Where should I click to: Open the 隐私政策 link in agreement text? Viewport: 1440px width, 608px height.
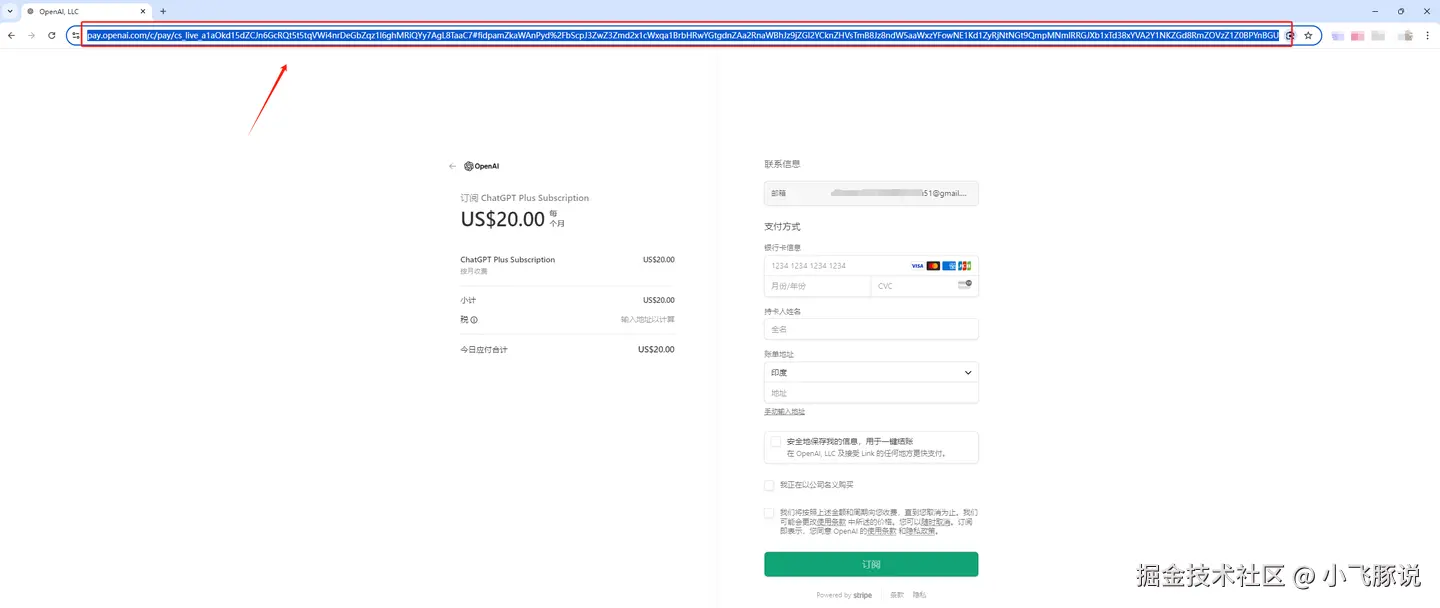click(x=921, y=531)
